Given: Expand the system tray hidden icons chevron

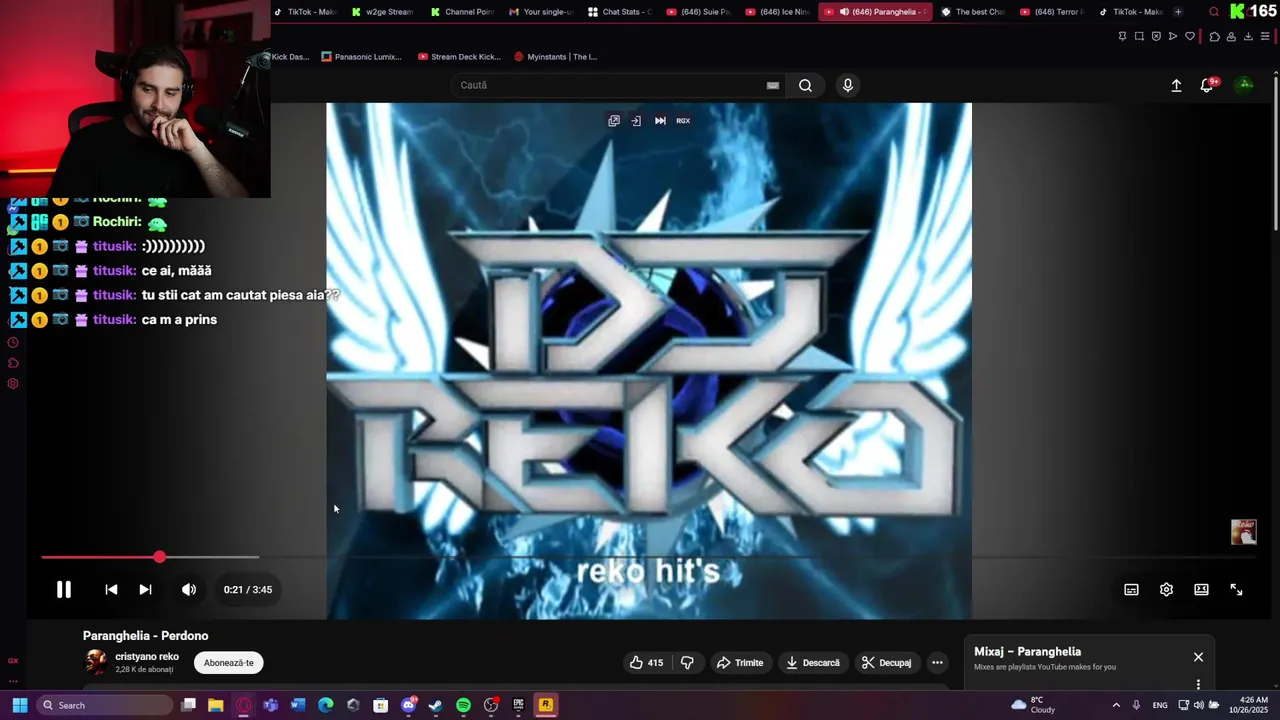Looking at the screenshot, I should tap(1116, 705).
